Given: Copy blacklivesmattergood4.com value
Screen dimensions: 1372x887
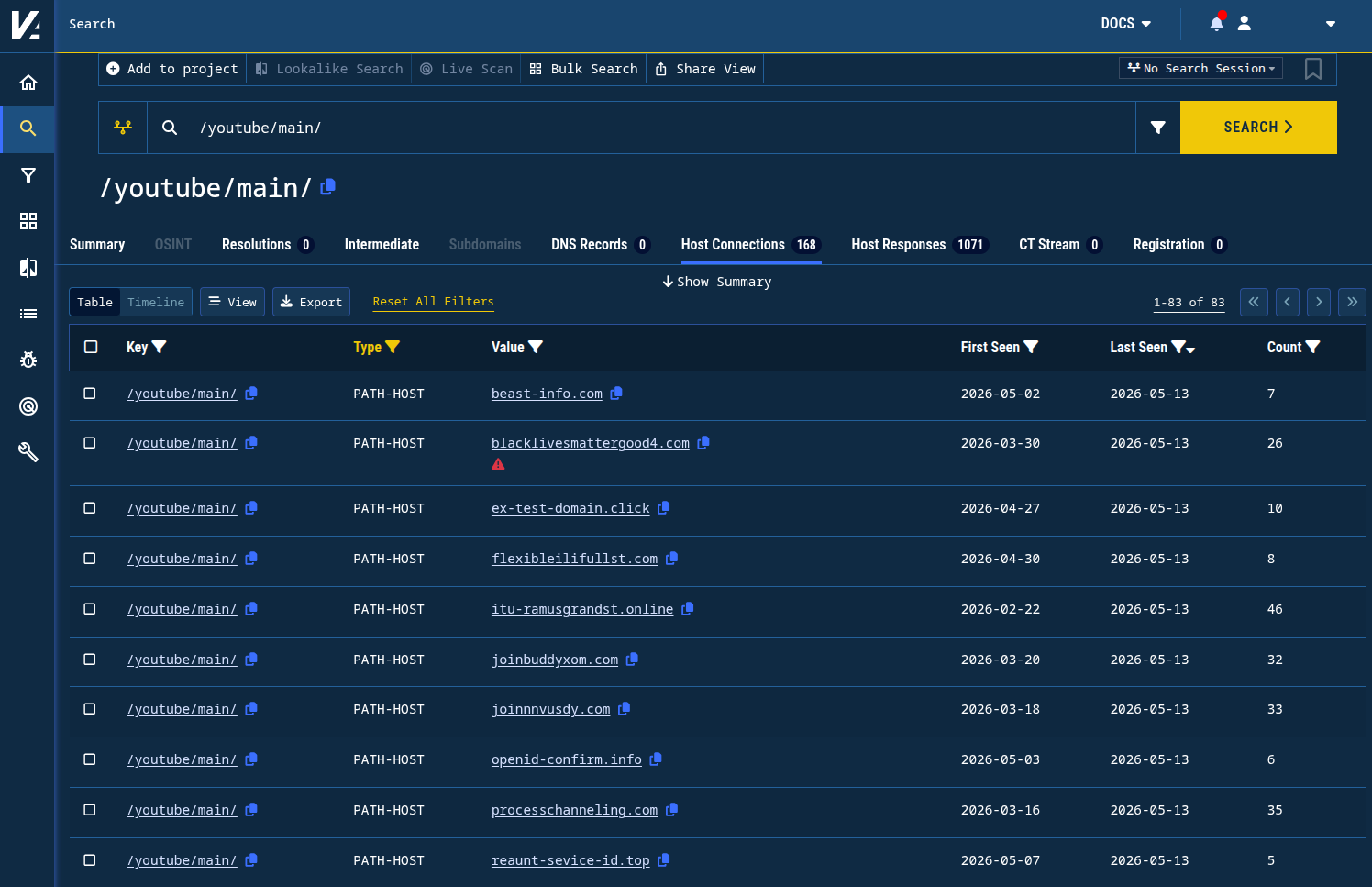Looking at the screenshot, I should pyautogui.click(x=703, y=443).
